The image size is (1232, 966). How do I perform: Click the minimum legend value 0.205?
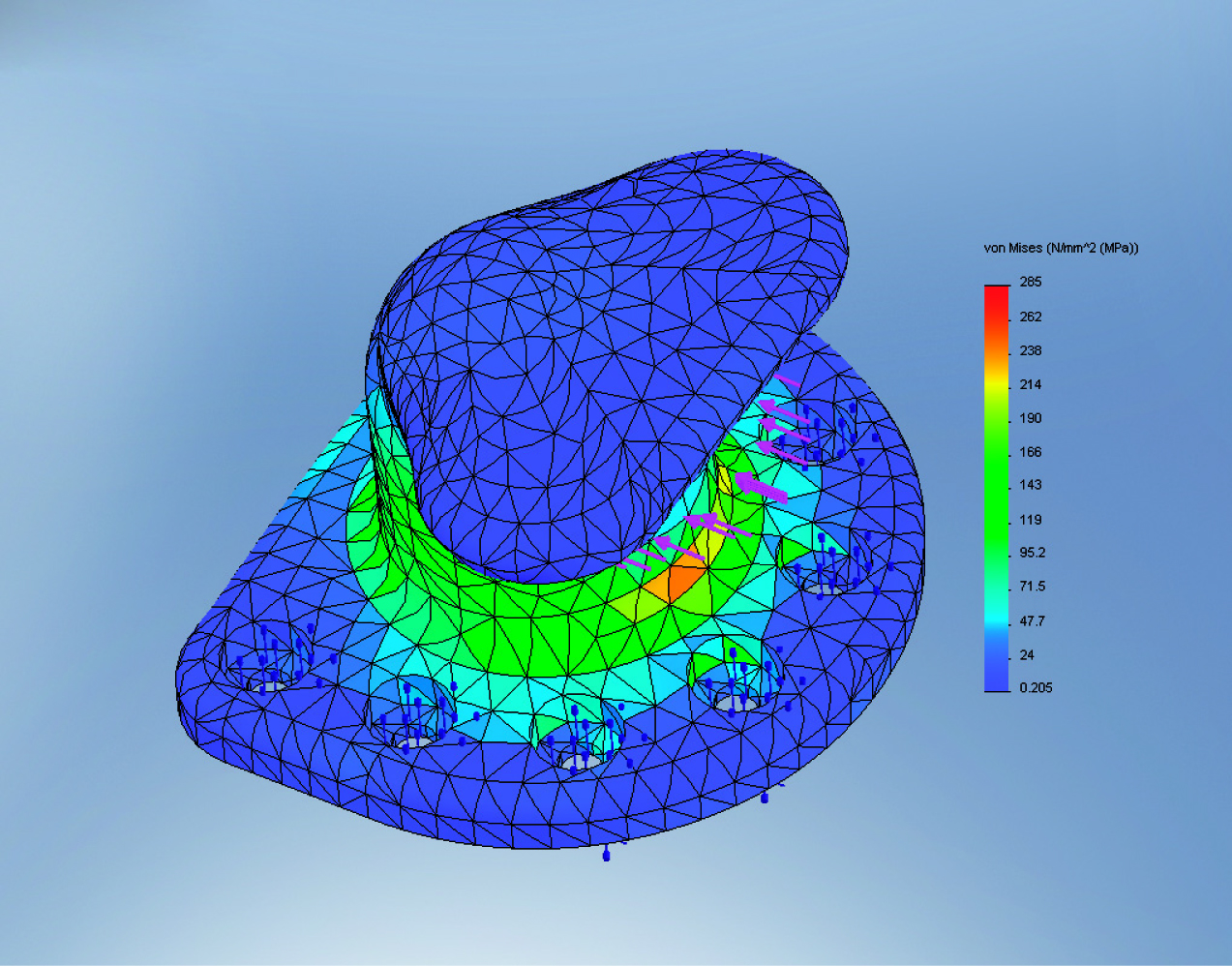pyautogui.click(x=1036, y=688)
